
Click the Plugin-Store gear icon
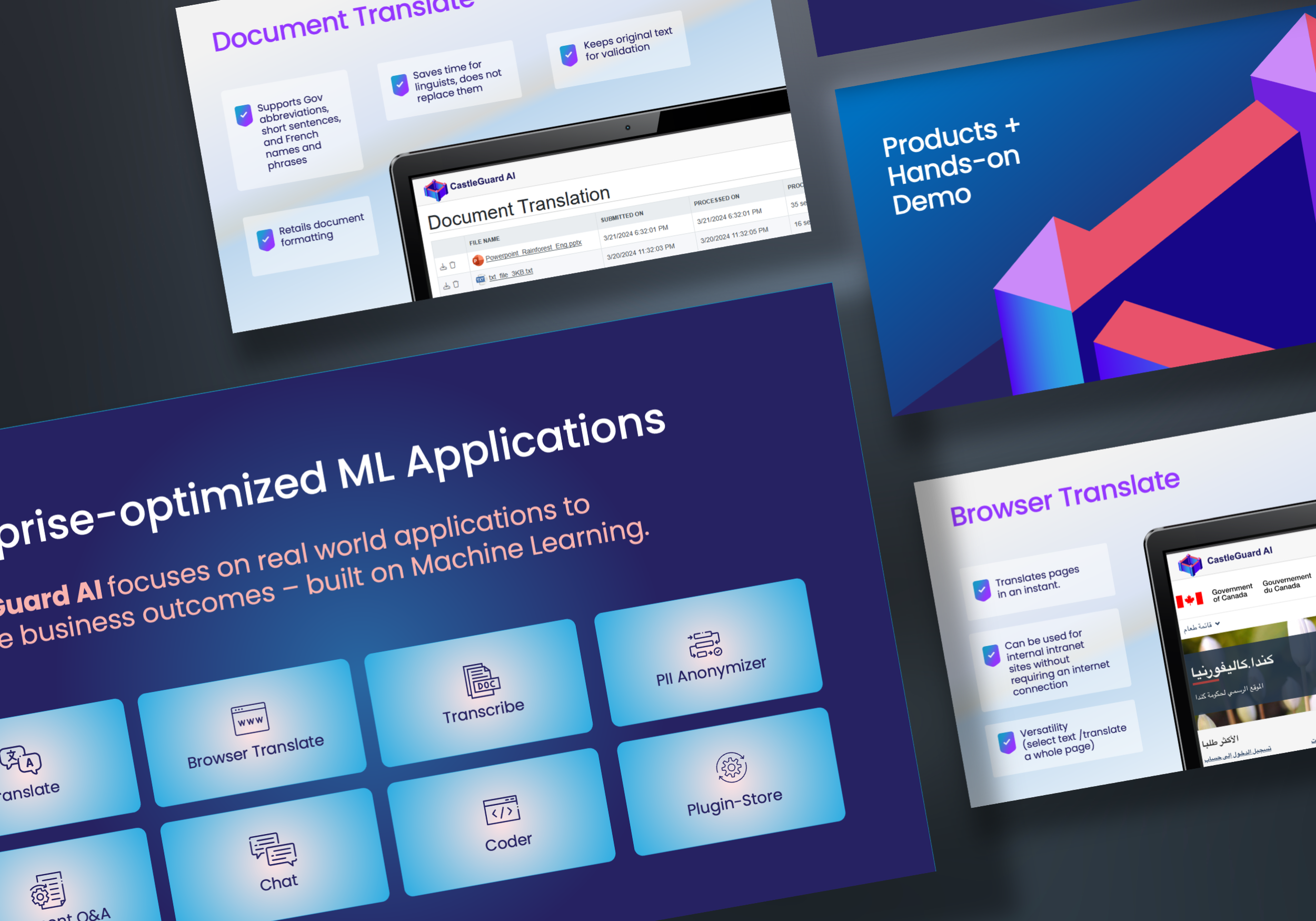(731, 769)
